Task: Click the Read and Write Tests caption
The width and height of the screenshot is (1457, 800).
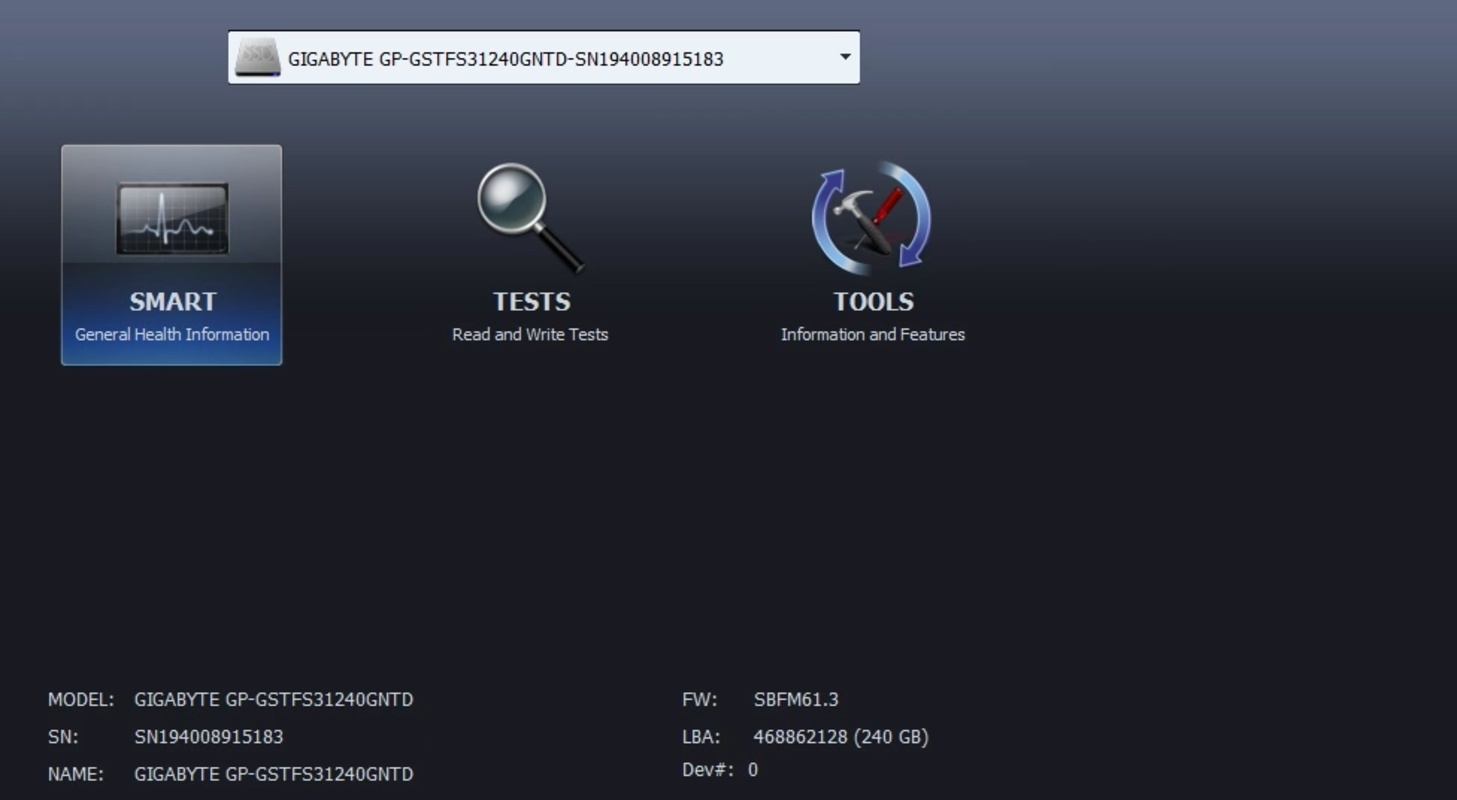Action: coord(530,335)
